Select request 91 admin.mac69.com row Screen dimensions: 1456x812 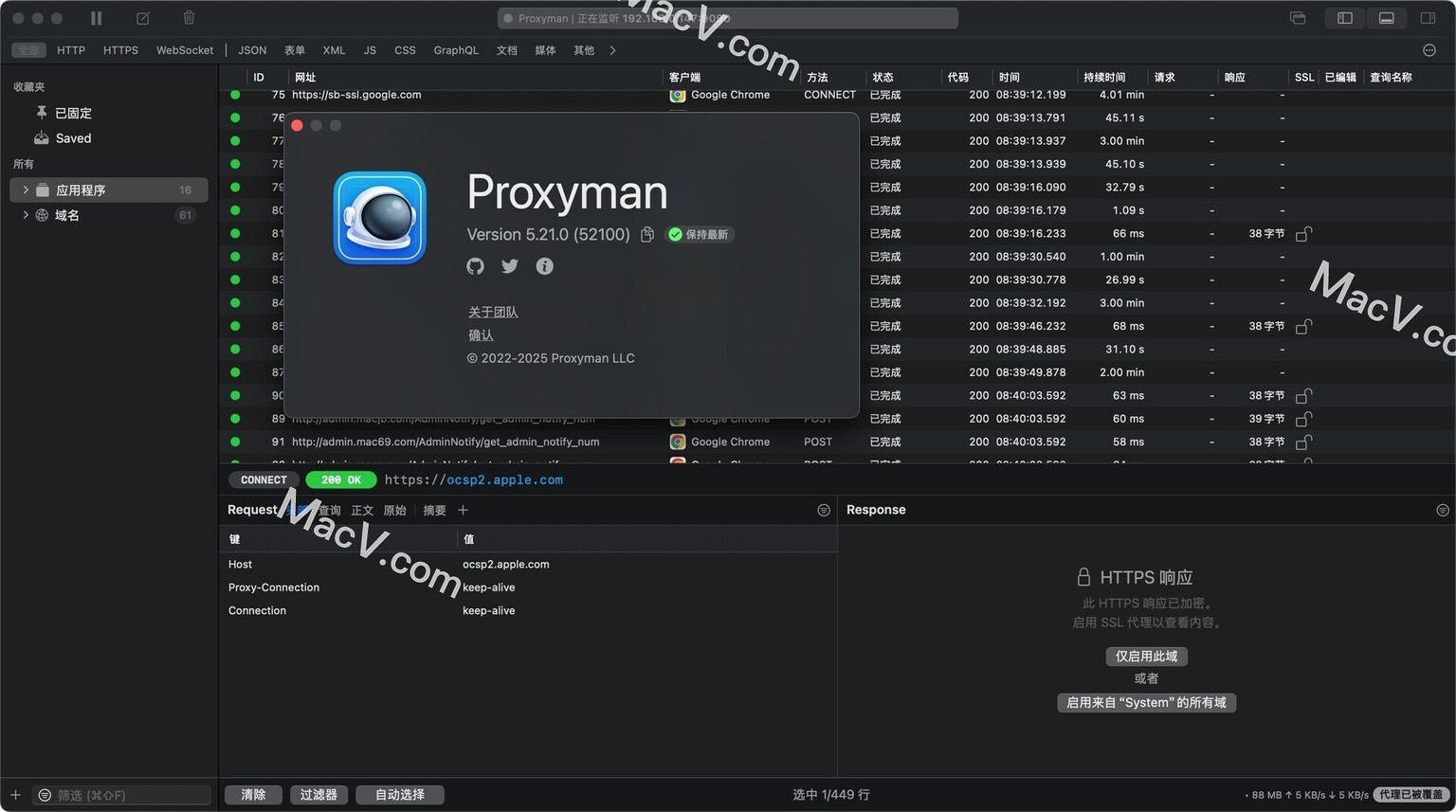point(837,442)
